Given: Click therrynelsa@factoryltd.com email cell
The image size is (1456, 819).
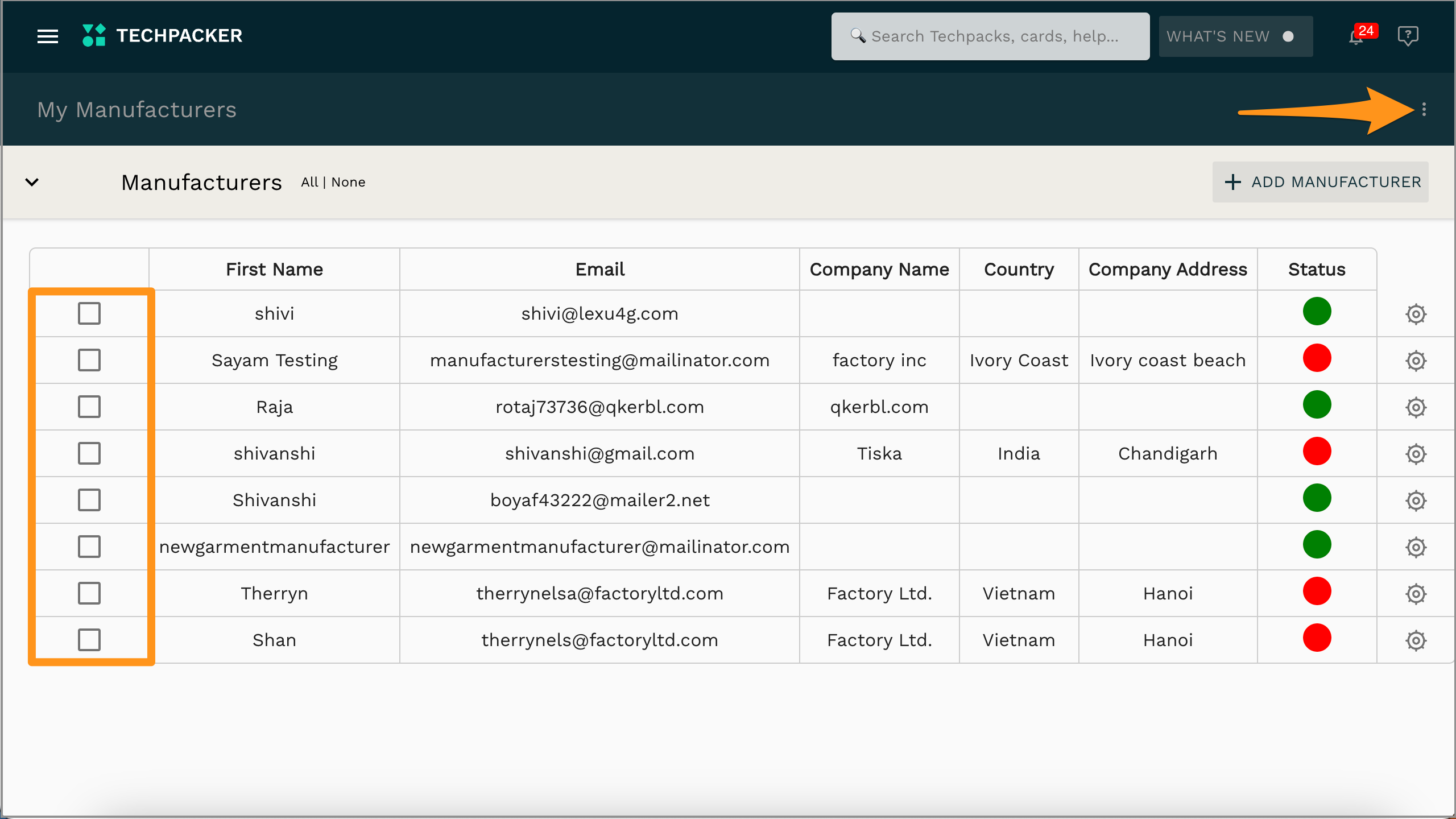Looking at the screenshot, I should (x=599, y=594).
